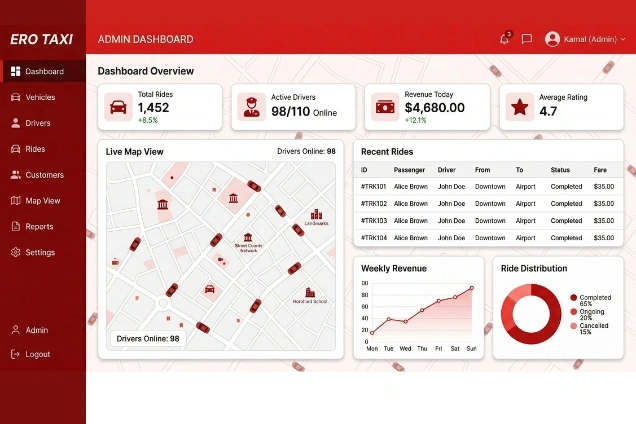
Task: Open the chat messages icon
Action: pyautogui.click(x=526, y=39)
